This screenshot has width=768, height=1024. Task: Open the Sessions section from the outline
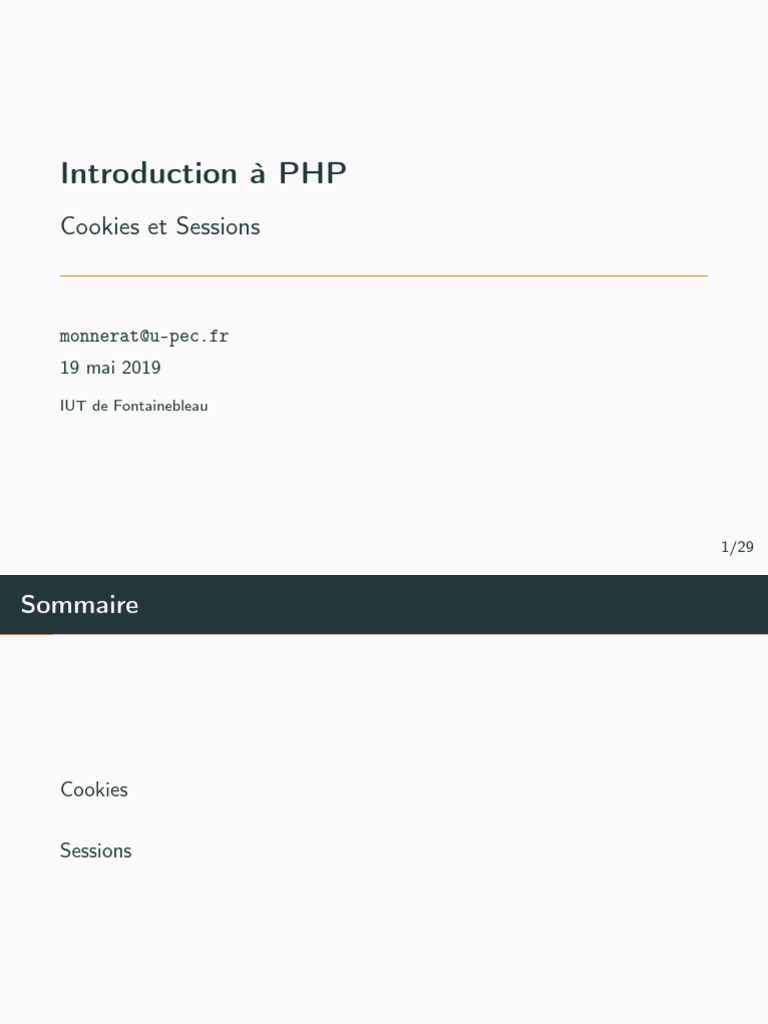pos(96,851)
